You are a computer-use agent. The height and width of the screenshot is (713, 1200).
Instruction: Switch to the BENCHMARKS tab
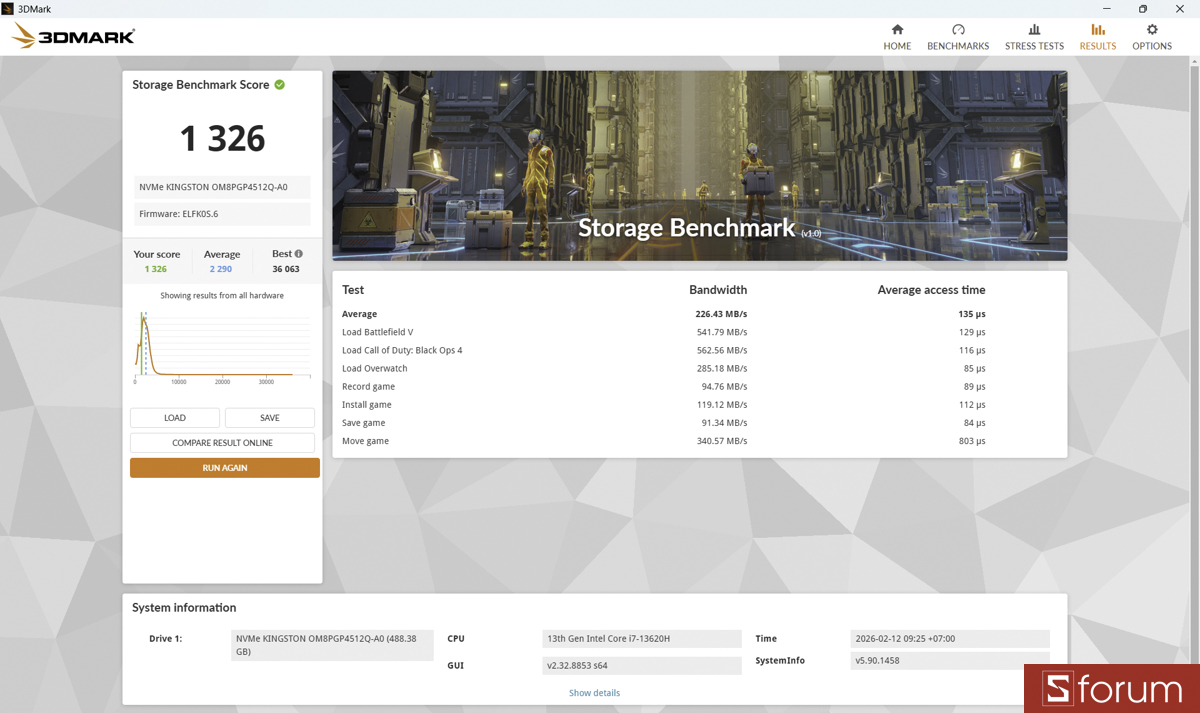[x=957, y=45]
